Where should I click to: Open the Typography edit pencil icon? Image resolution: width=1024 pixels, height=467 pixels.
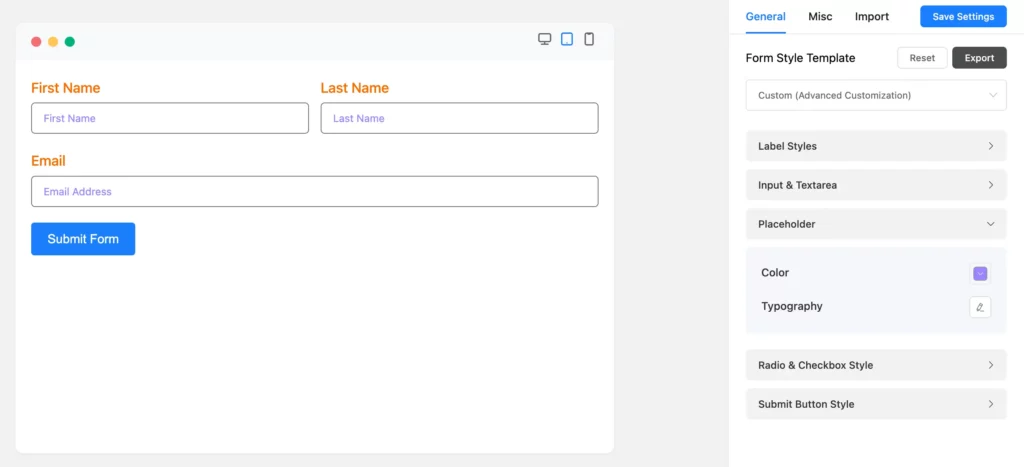pyautogui.click(x=980, y=307)
